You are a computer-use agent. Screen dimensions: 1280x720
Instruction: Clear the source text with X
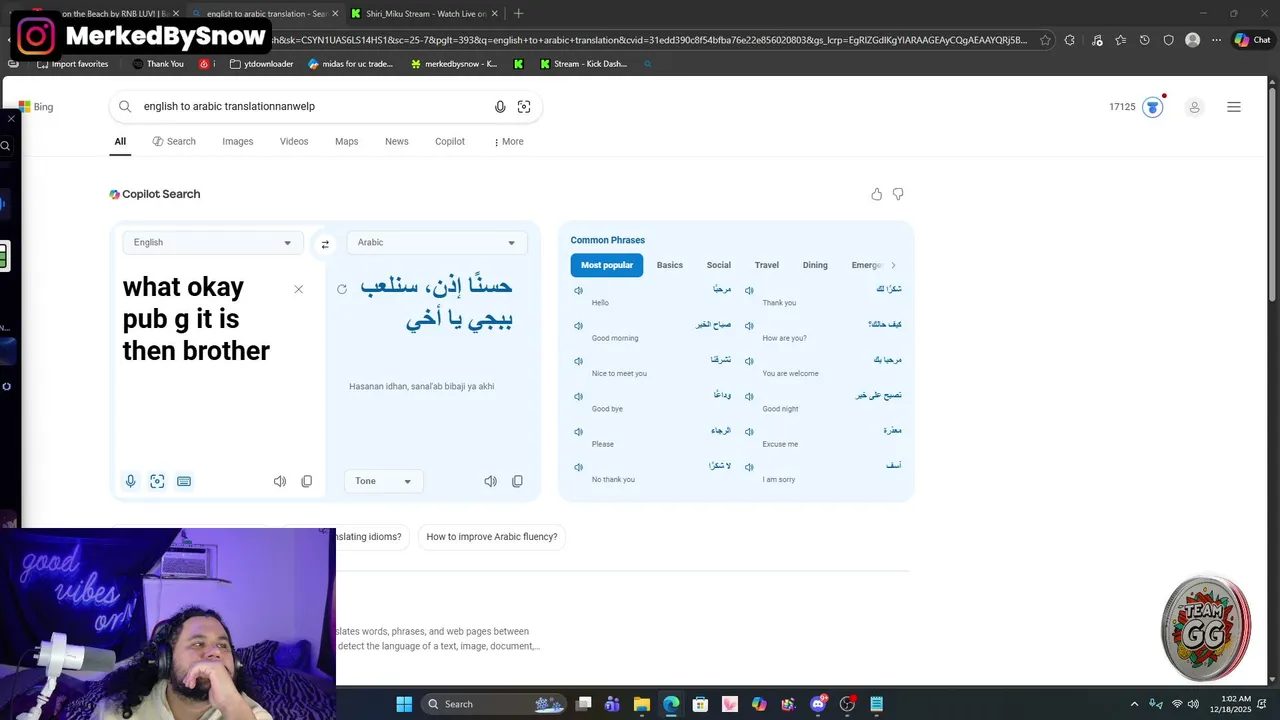[298, 289]
